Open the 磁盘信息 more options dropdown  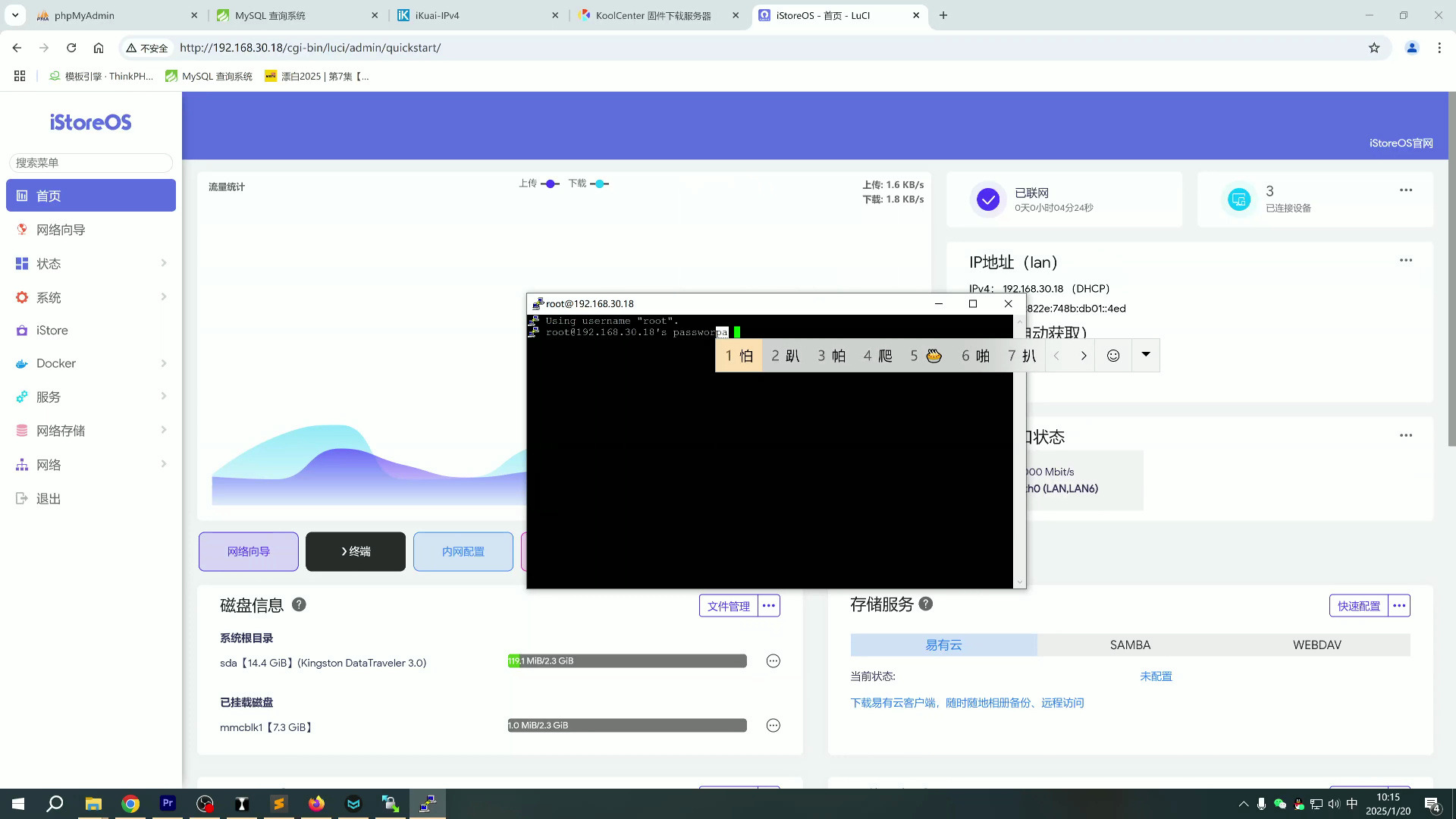(769, 606)
